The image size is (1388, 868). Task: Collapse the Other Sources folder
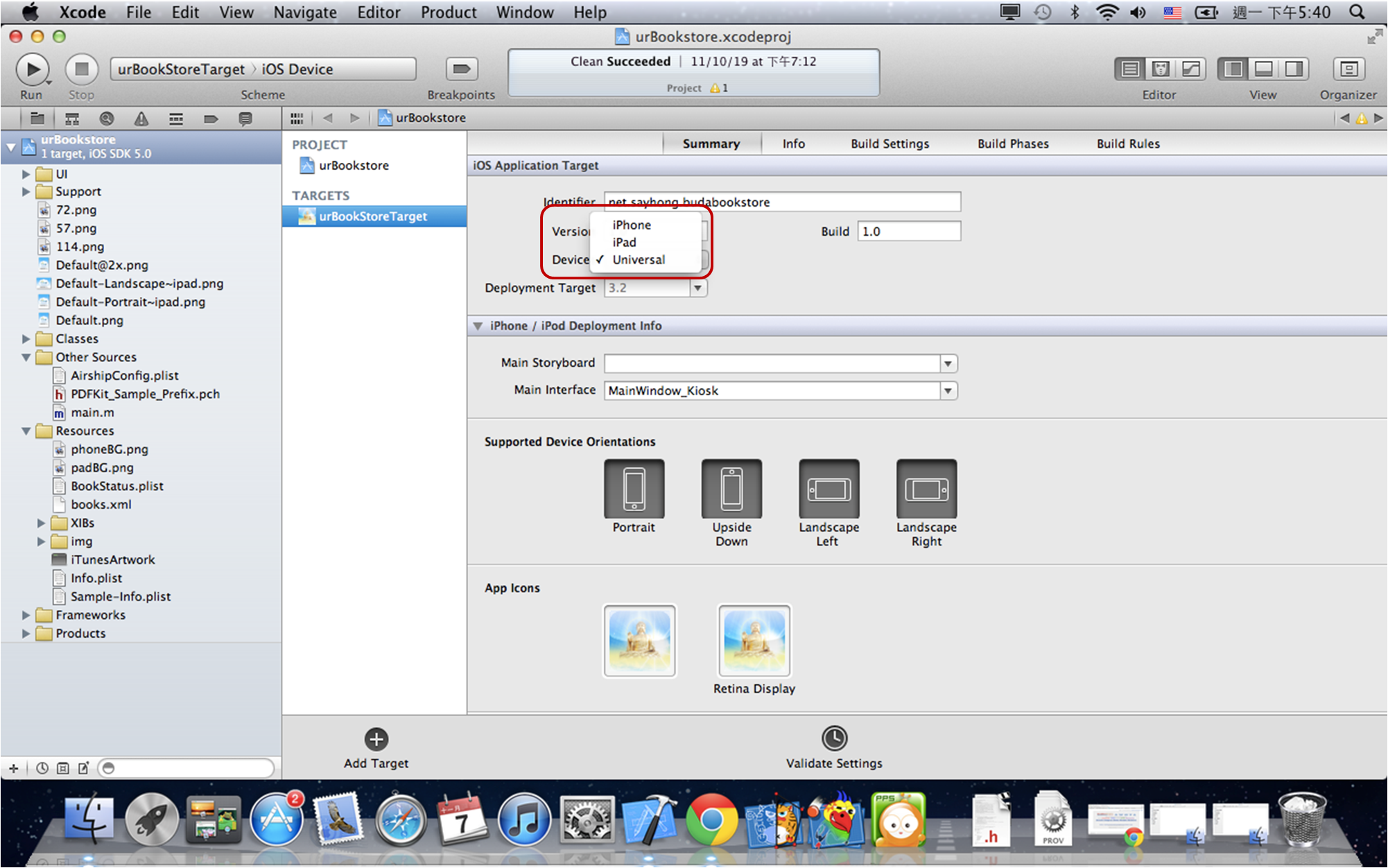coord(26,358)
